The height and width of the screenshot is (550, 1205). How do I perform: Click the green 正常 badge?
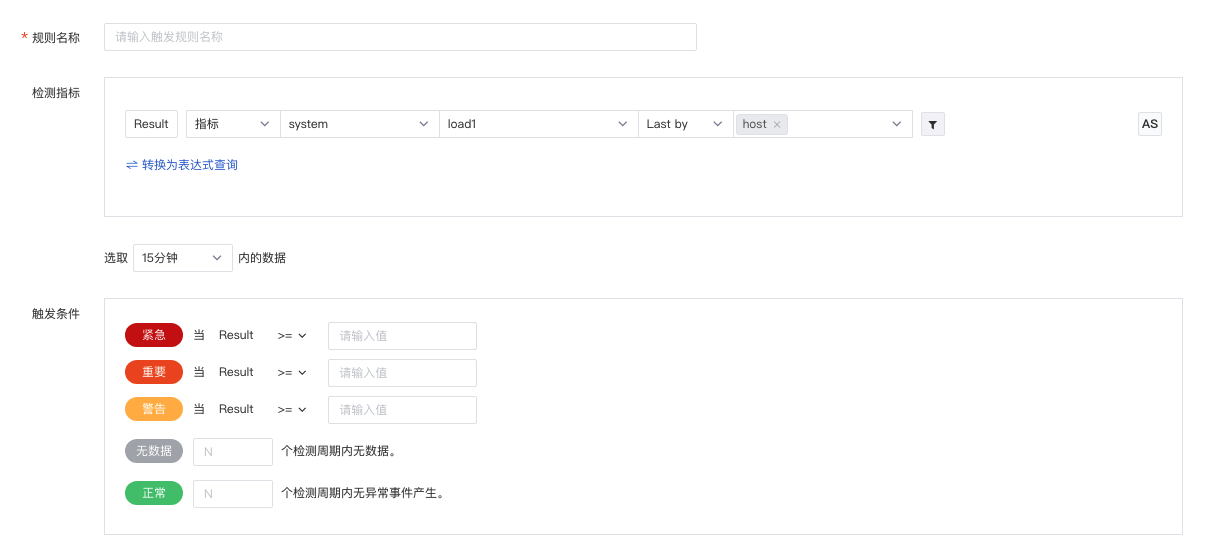click(x=154, y=493)
